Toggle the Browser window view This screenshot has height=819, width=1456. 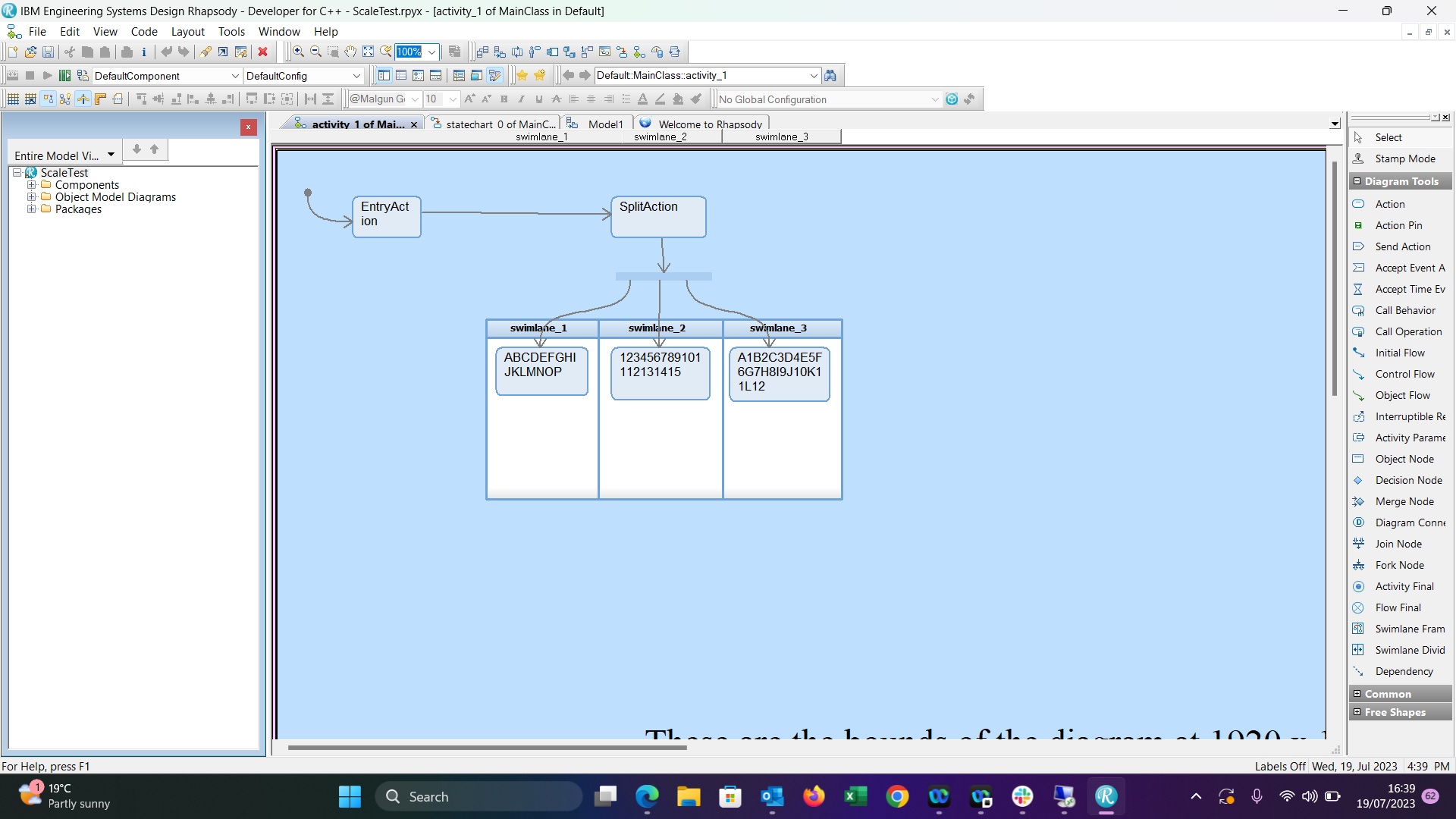click(384, 76)
